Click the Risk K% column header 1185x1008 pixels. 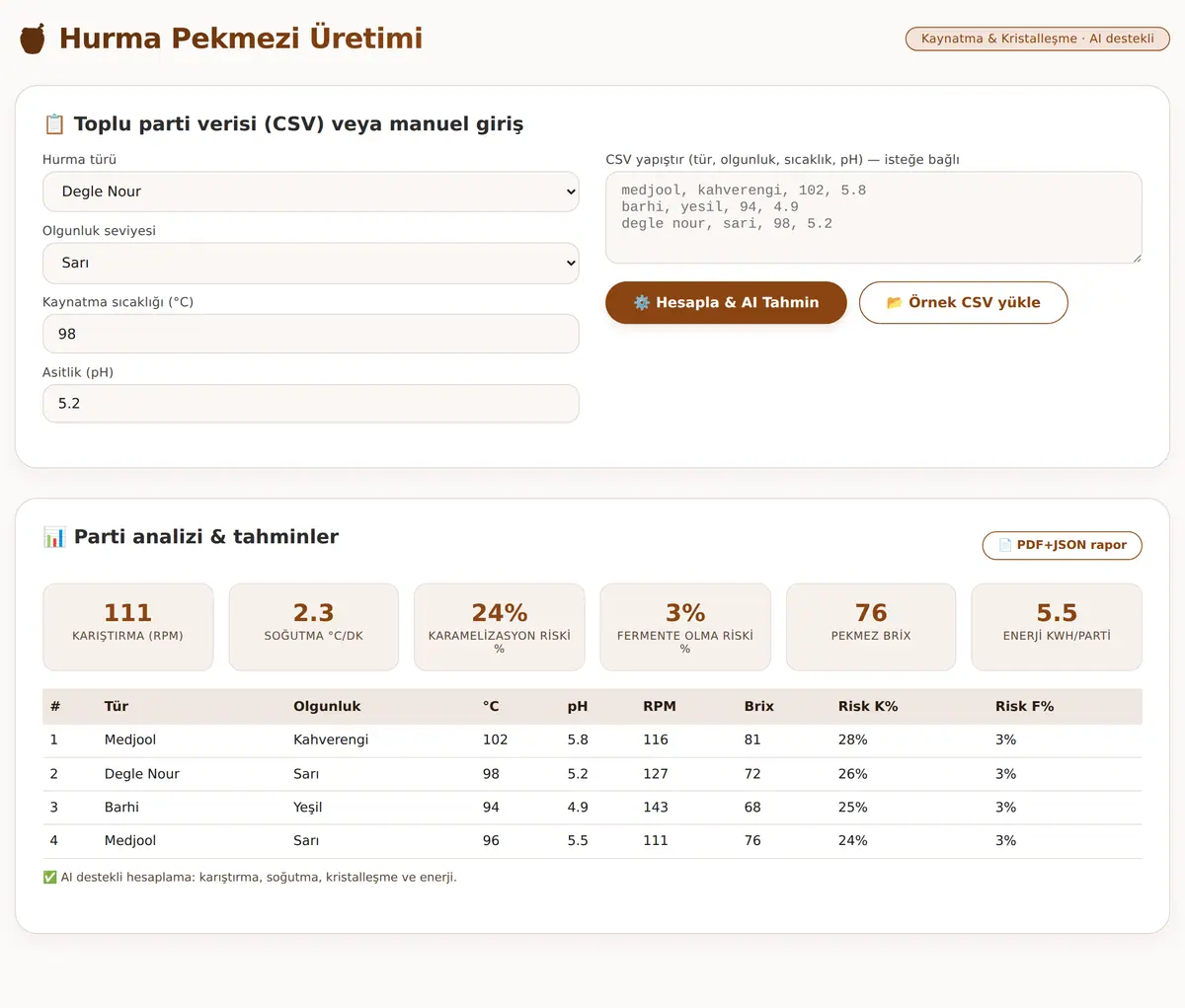(x=868, y=707)
